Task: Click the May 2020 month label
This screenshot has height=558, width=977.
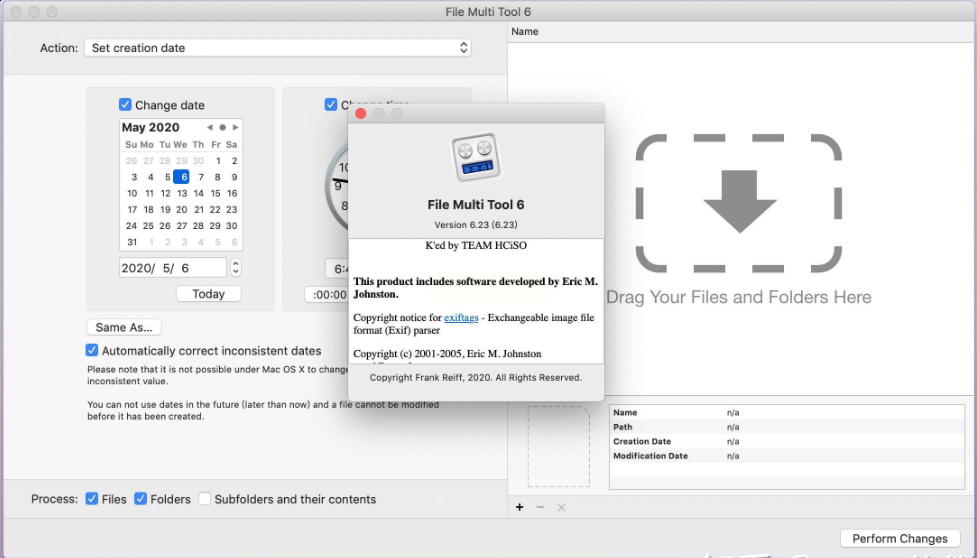Action: click(x=151, y=128)
